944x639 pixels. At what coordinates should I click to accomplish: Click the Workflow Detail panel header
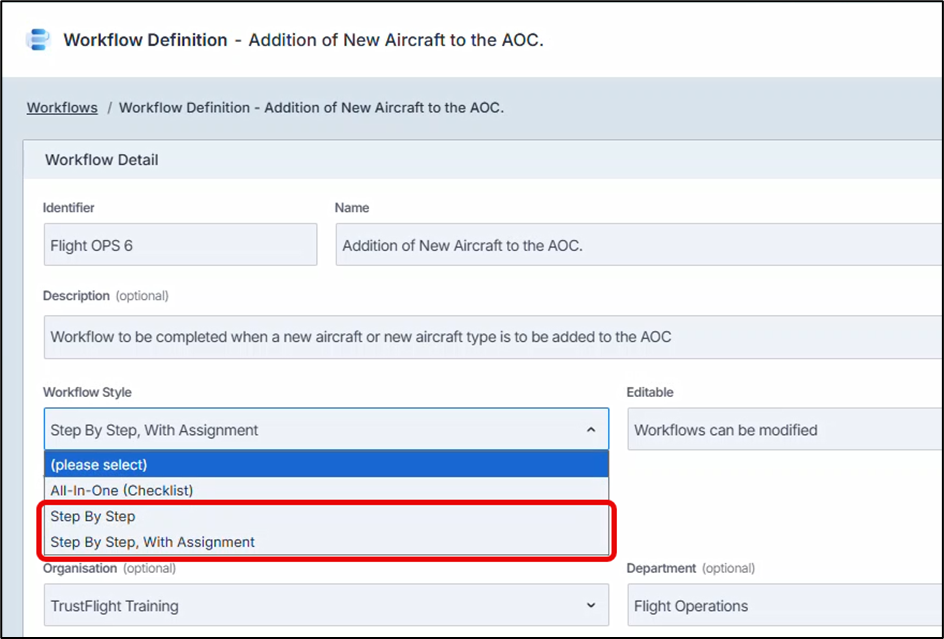tap(102, 160)
